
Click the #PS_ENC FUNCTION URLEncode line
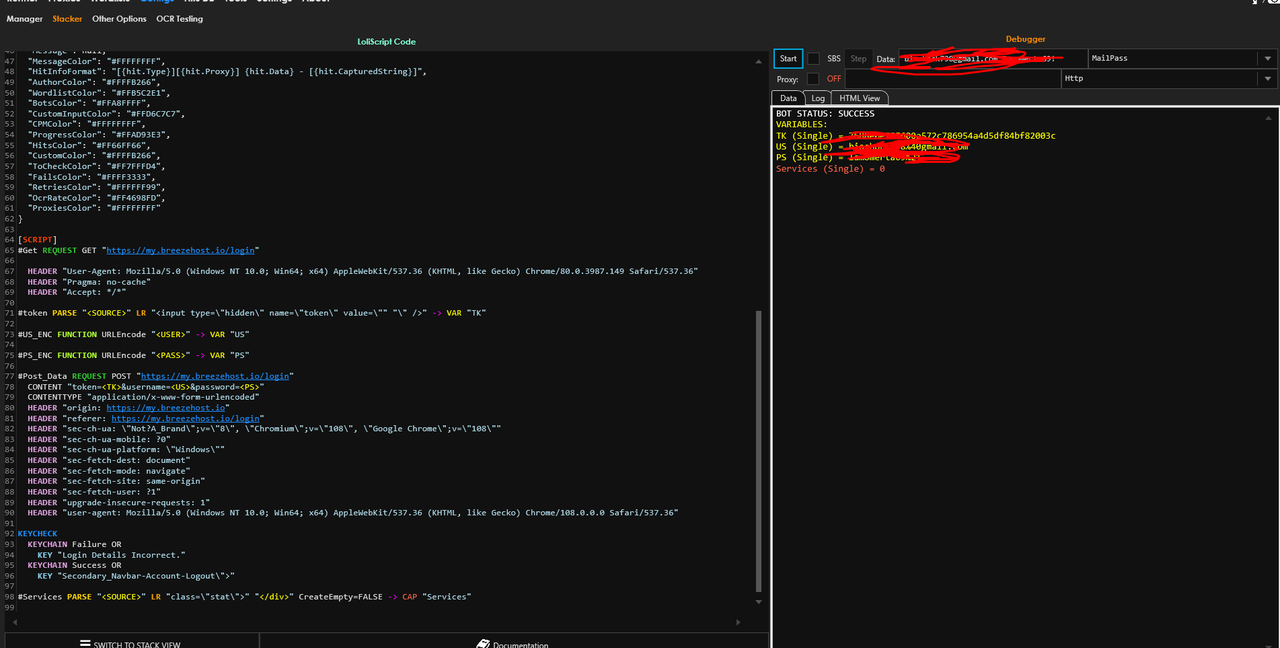coord(133,355)
